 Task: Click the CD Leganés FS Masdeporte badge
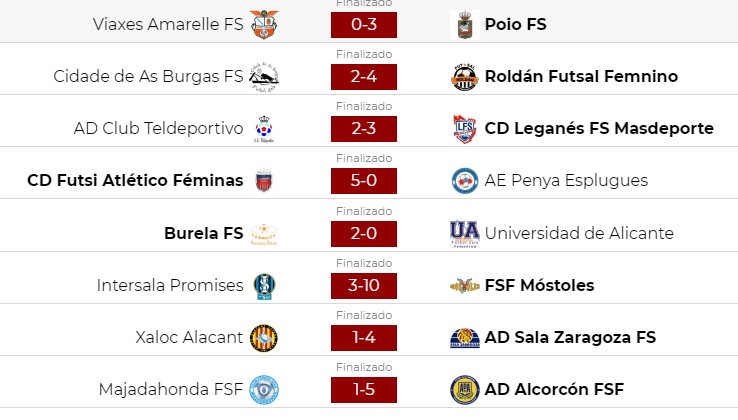pyautogui.click(x=465, y=129)
